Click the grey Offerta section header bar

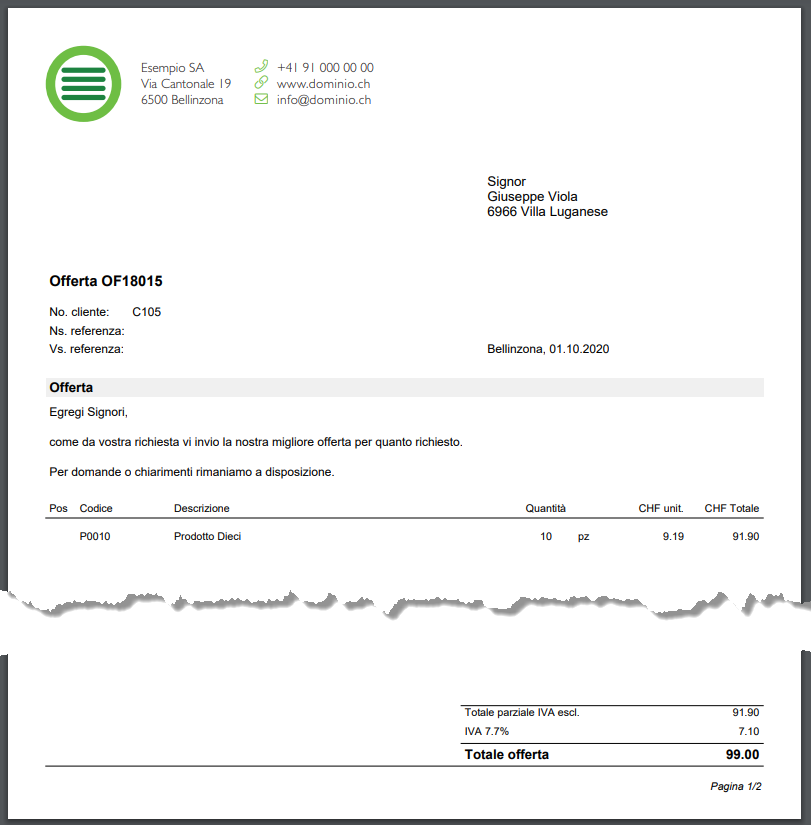(x=405, y=387)
